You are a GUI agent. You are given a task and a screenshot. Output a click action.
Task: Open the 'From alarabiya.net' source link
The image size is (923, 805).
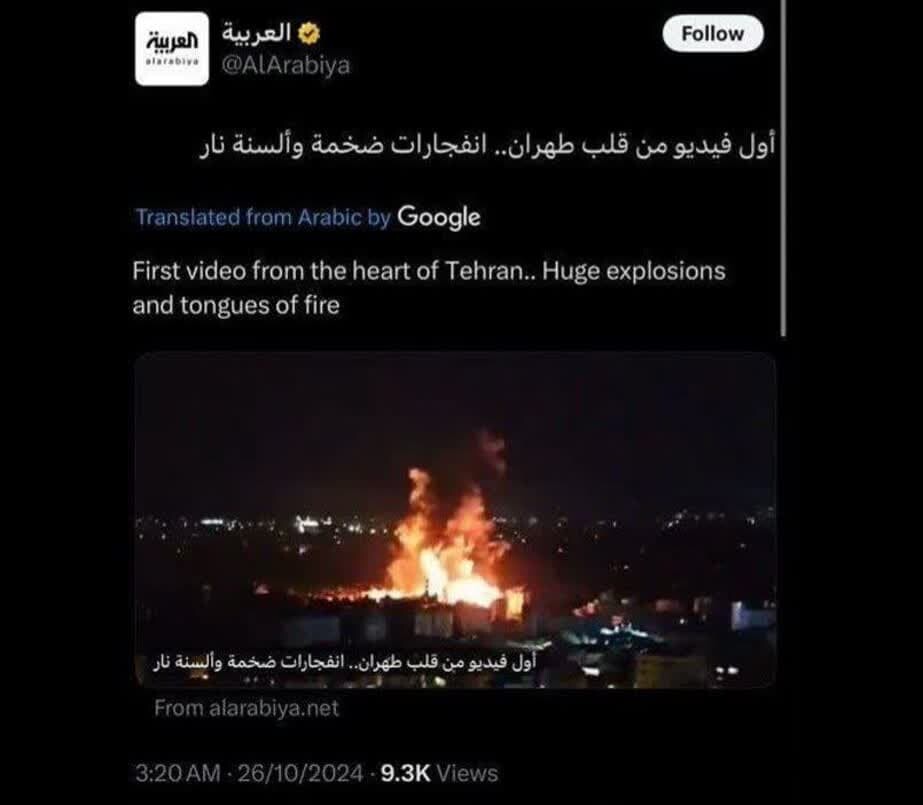tap(247, 708)
